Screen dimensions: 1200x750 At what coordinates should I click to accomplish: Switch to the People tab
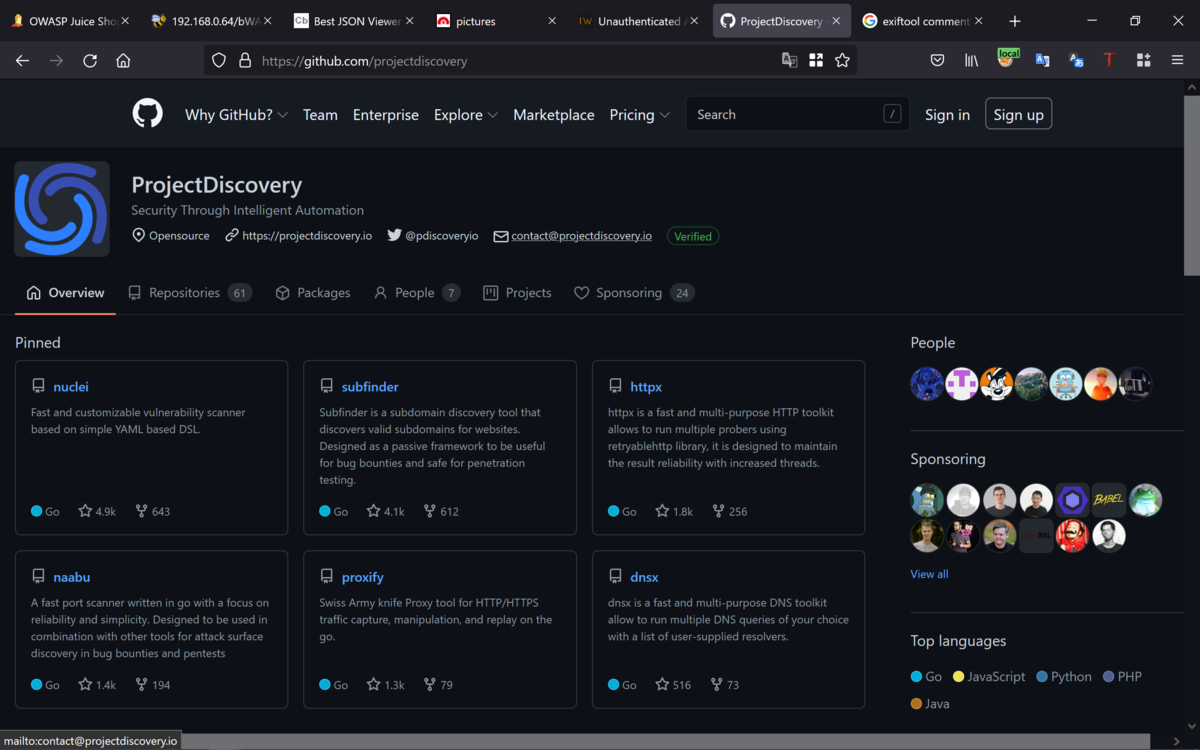pyautogui.click(x=416, y=293)
